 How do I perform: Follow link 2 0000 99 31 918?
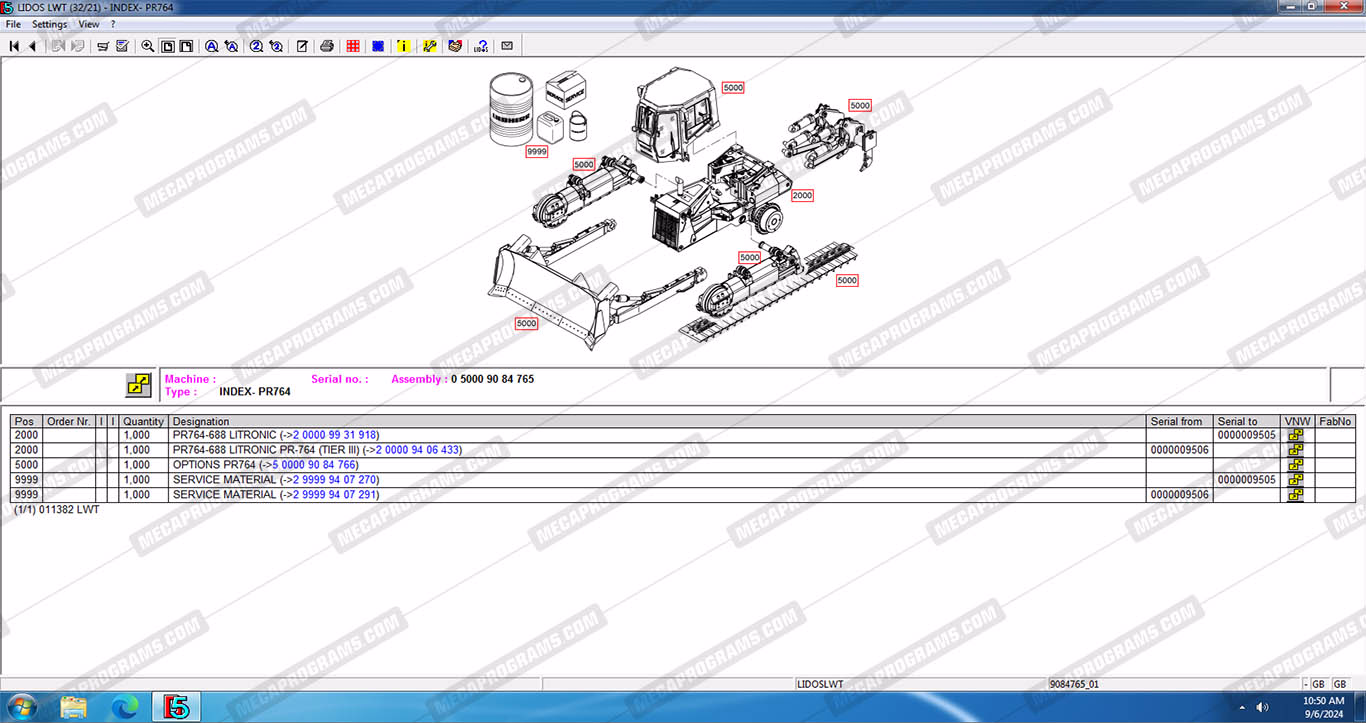[x=335, y=435]
